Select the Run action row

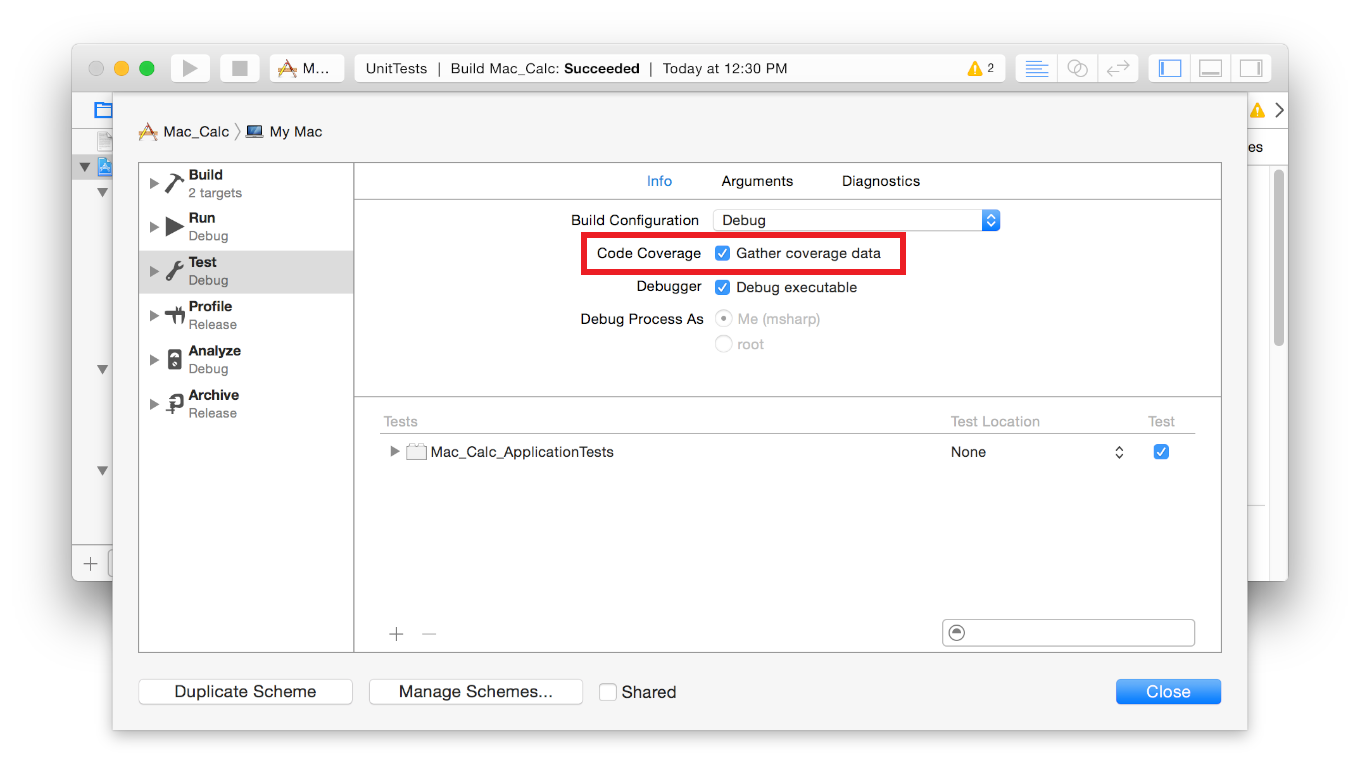coord(246,227)
